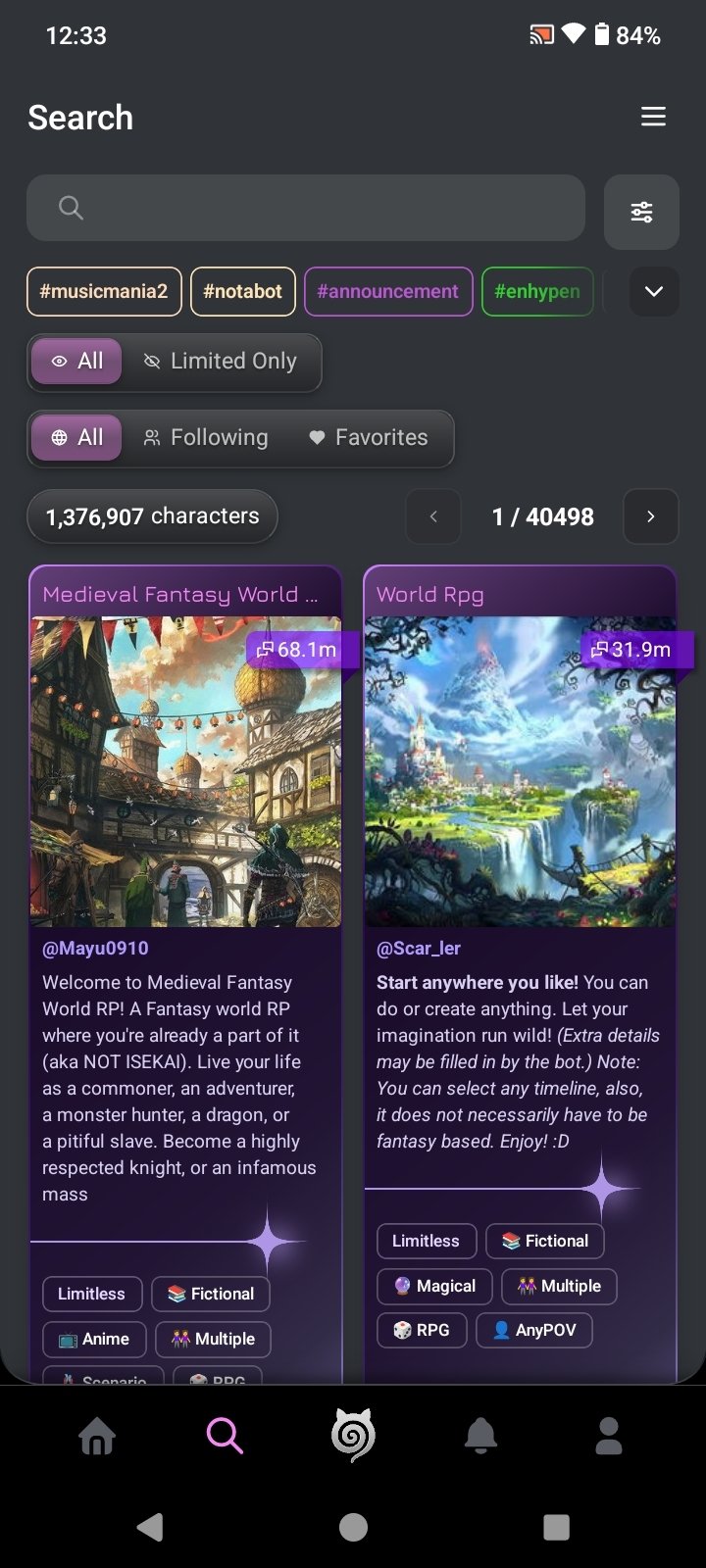Open notifications bell icon
Screen dimensions: 706x1568
click(480, 1437)
